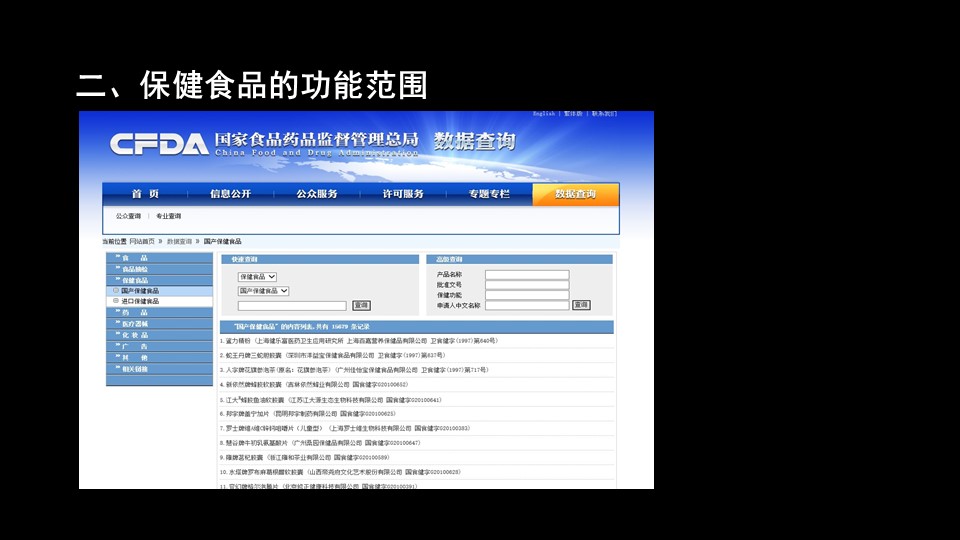Click the CFDA logo in the header
The image size is (960, 540).
pos(159,144)
